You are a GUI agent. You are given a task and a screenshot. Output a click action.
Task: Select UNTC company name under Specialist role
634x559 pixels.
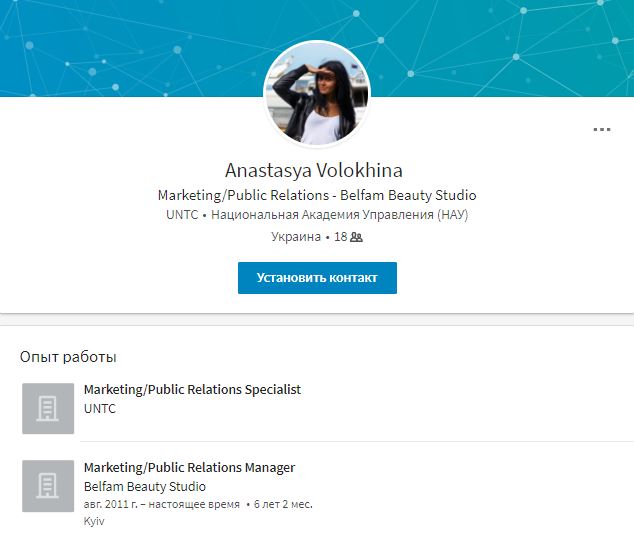[100, 408]
